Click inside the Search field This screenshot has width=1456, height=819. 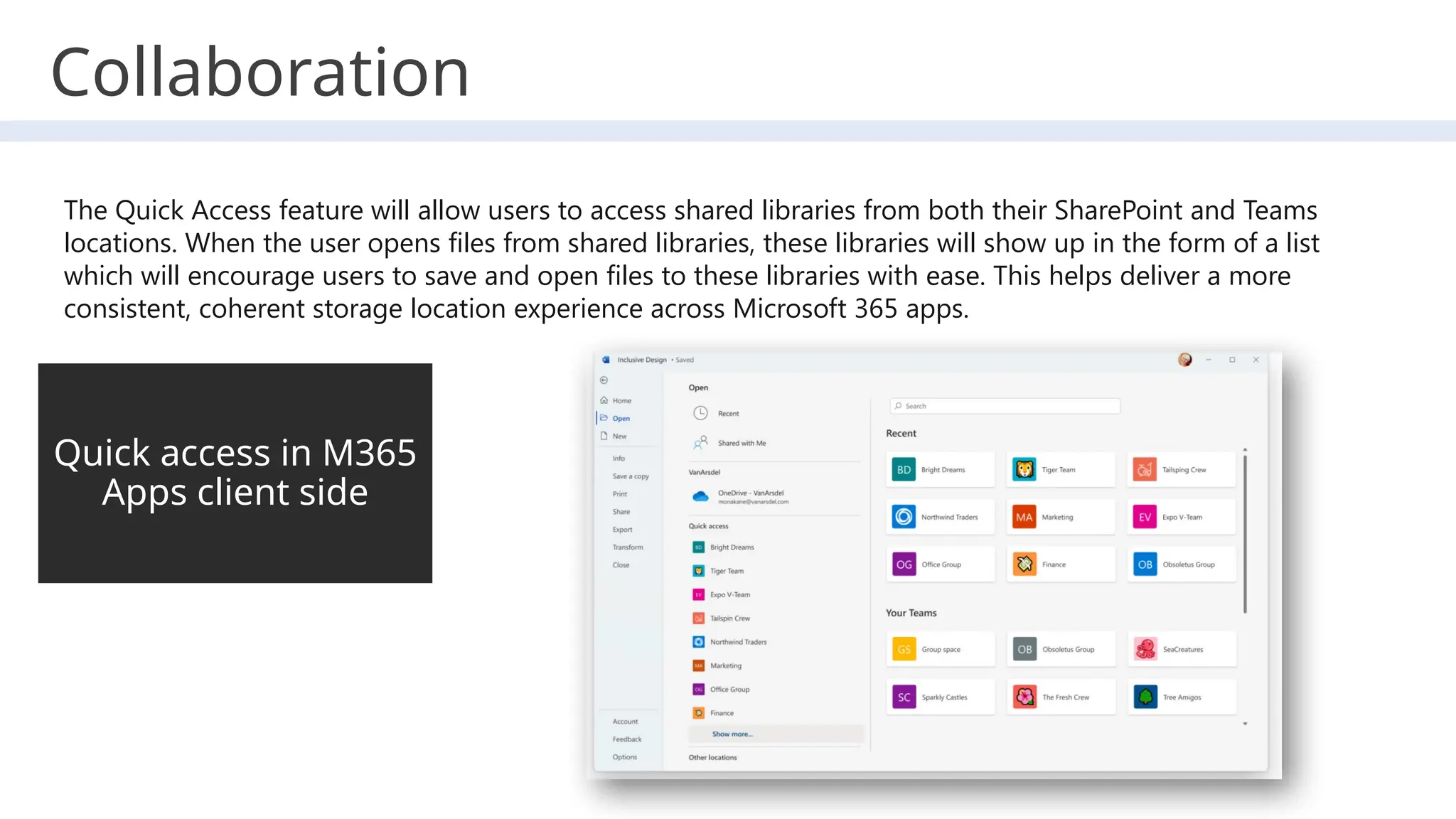click(x=1005, y=406)
